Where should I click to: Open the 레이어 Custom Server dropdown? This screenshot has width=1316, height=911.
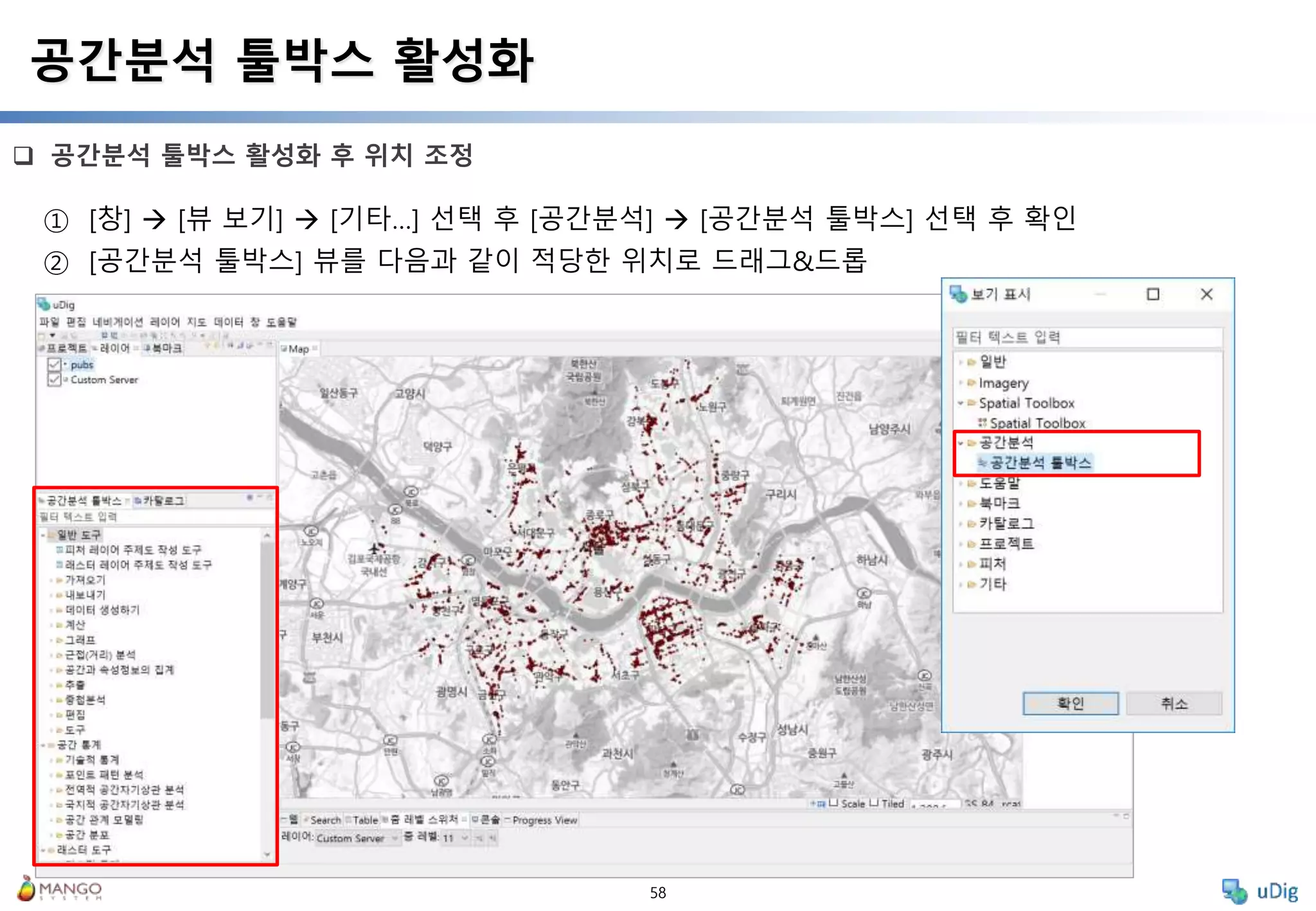[x=359, y=838]
